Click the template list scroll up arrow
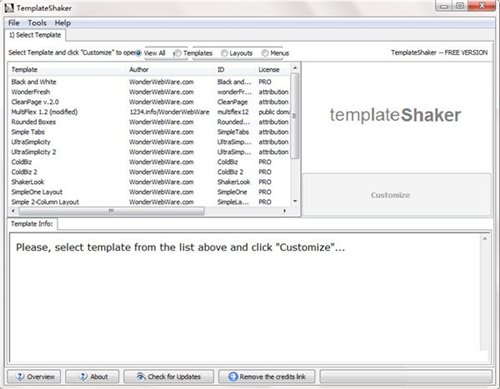Screen dimensions: 500x389 [x=295, y=68]
